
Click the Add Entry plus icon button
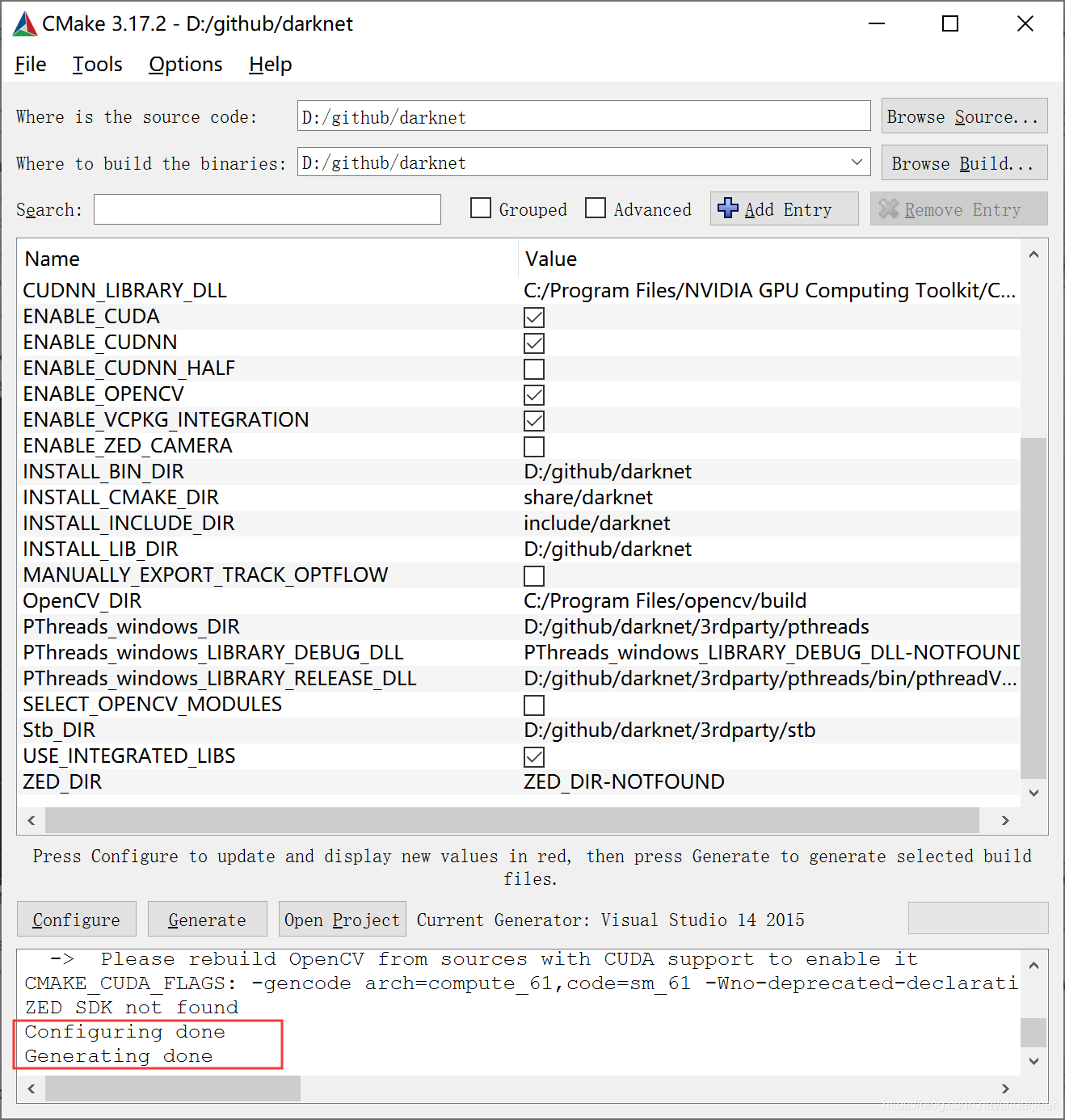pos(784,209)
